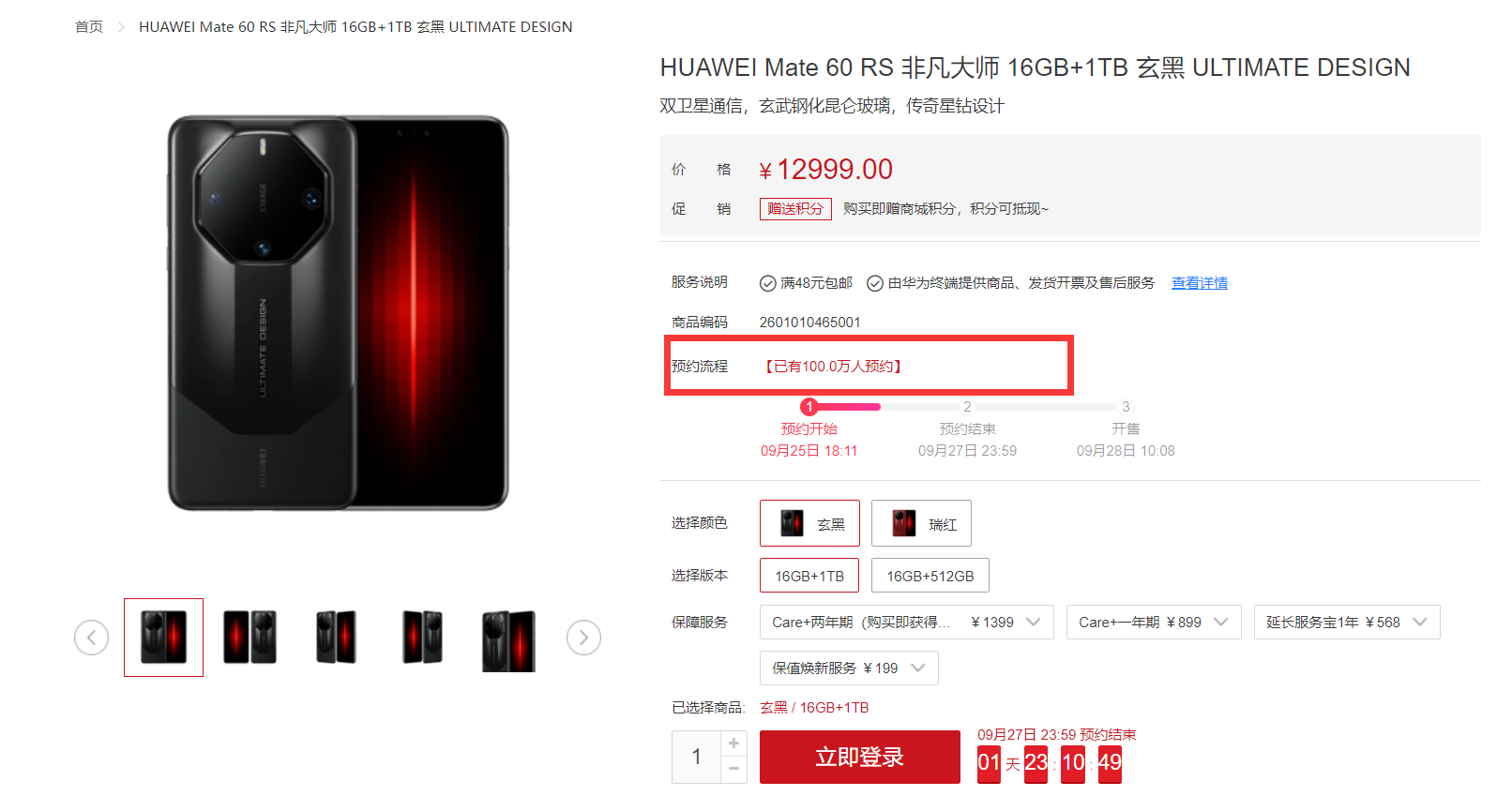Open the 保值焕新服务 ¥199 dropdown

(849, 668)
